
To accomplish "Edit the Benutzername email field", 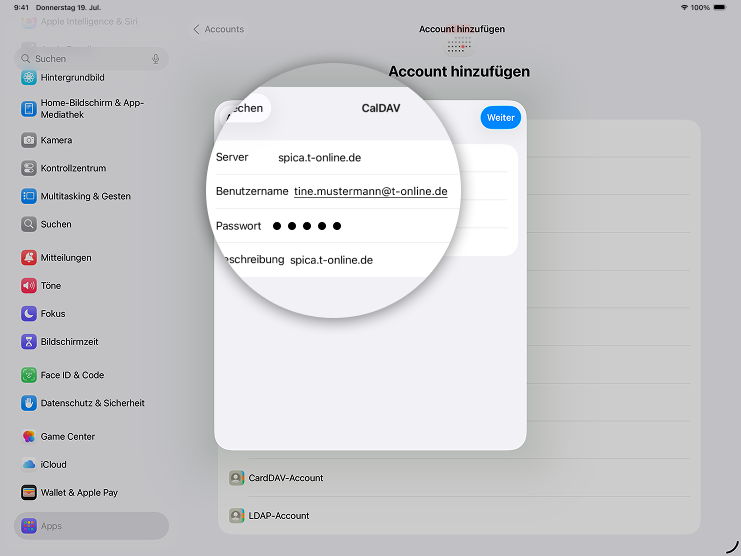I will 370,191.
